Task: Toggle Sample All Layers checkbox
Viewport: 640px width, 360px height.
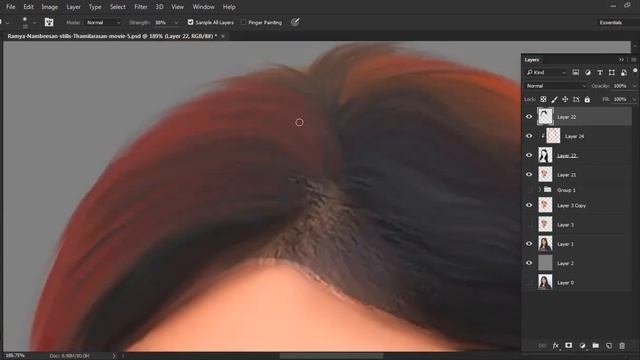Action: click(x=190, y=22)
